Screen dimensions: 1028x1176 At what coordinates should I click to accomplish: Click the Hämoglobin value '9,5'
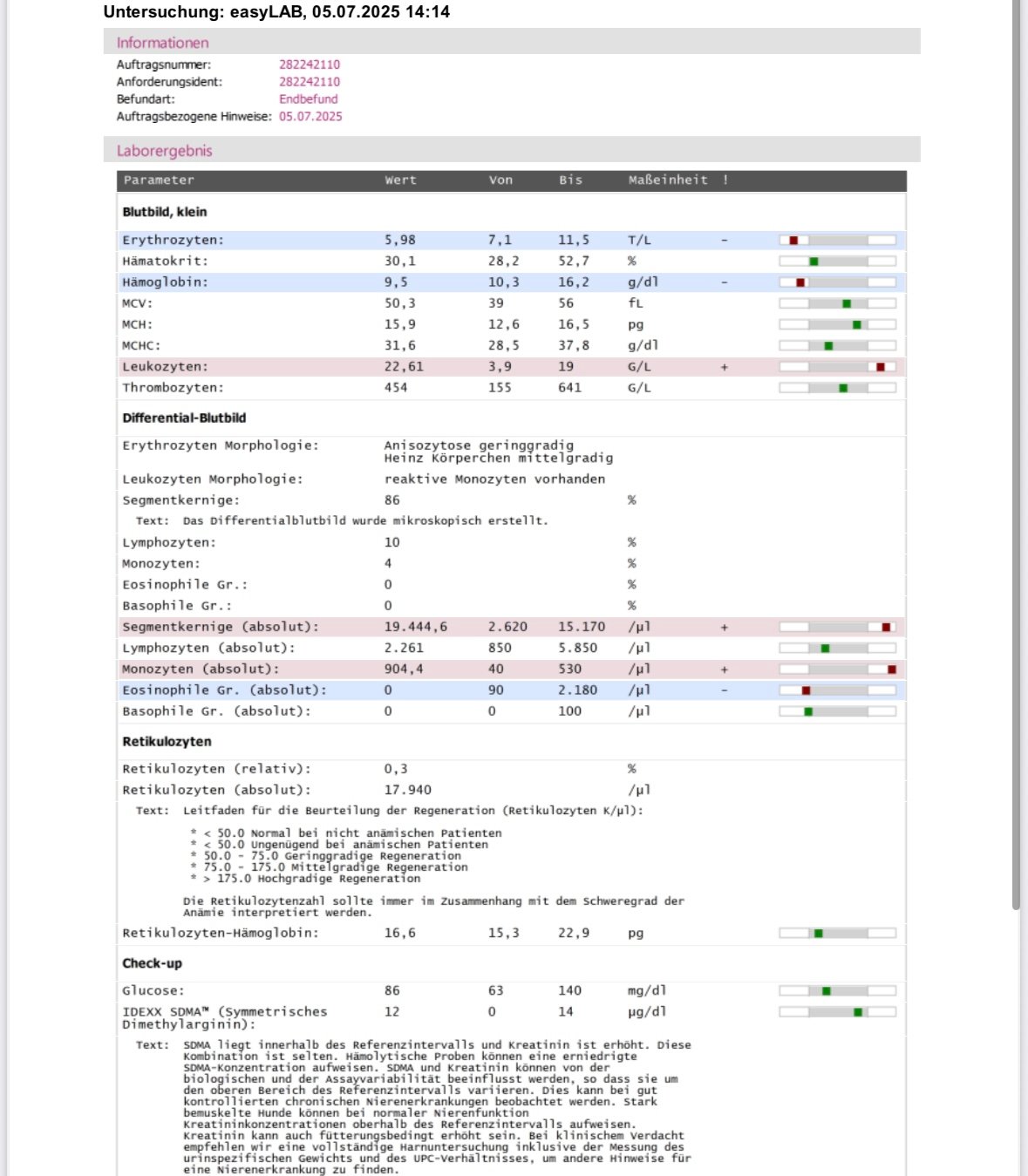click(x=396, y=282)
